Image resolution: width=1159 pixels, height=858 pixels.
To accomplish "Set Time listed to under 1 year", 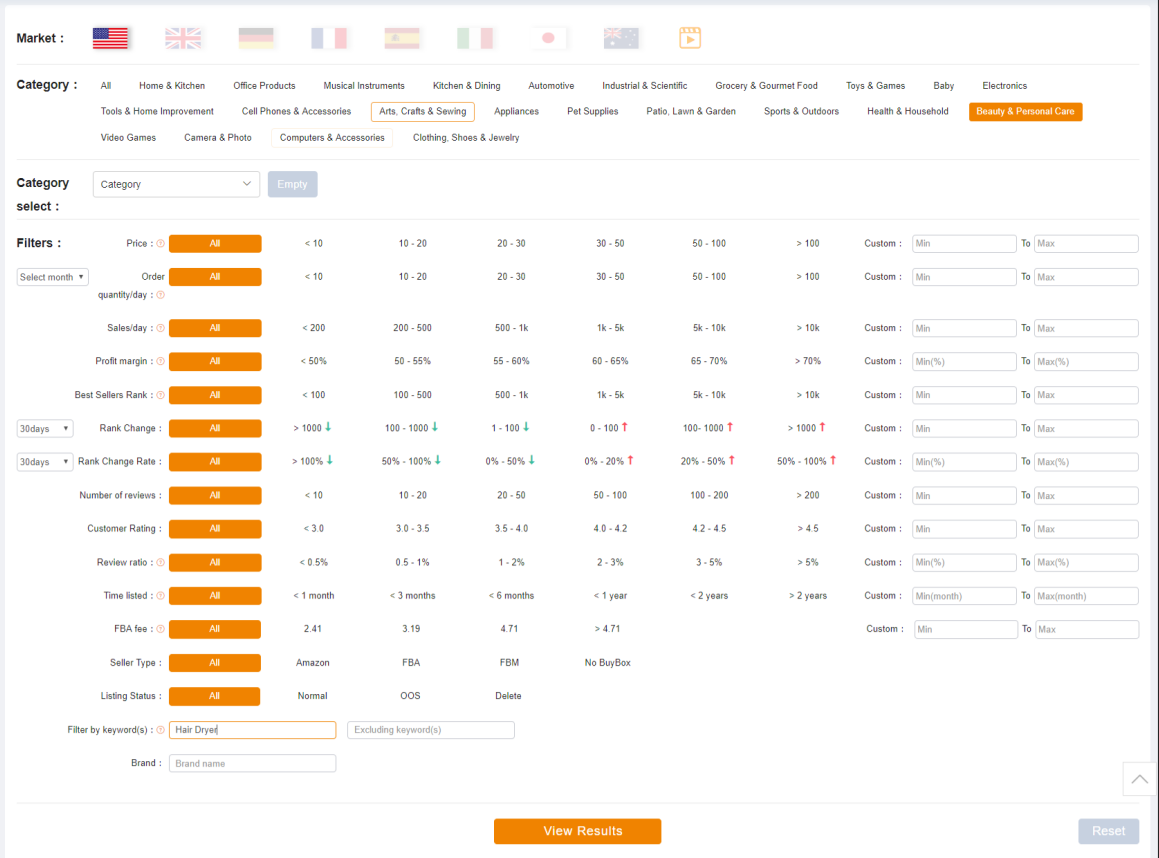I will point(610,596).
